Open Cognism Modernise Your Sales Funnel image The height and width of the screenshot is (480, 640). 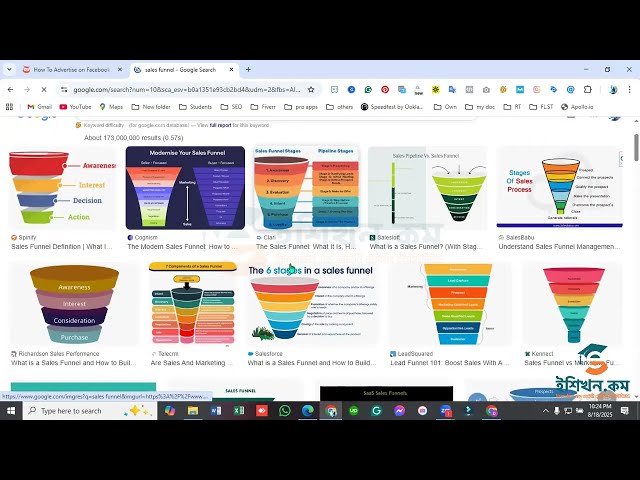tap(185, 188)
